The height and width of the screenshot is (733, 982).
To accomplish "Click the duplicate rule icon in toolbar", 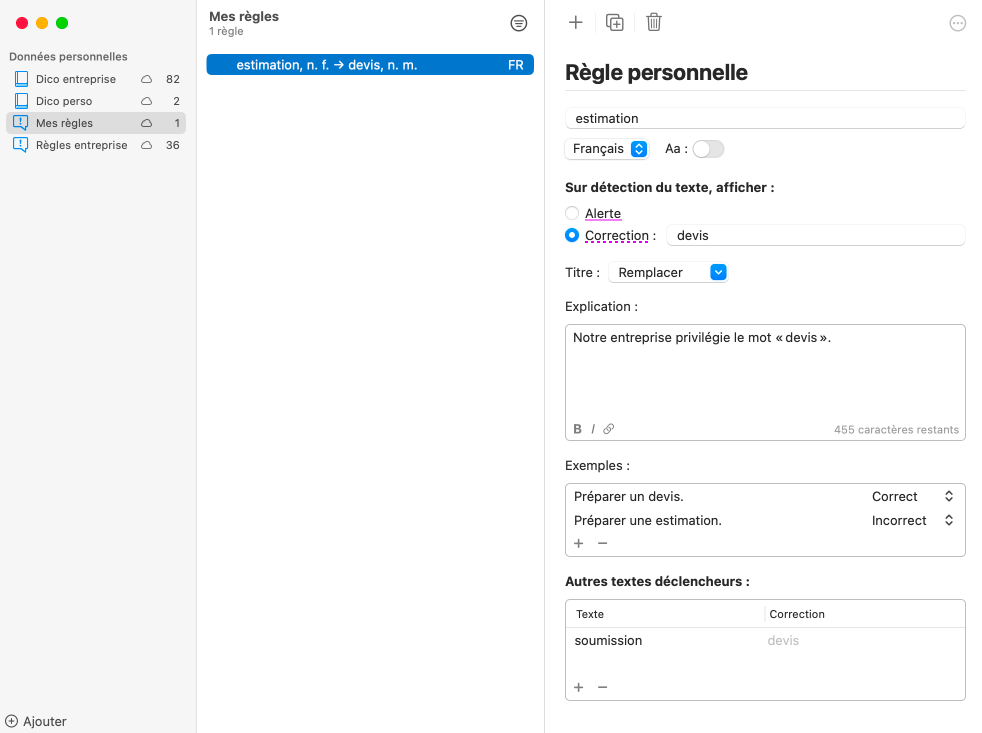I will click(615, 22).
